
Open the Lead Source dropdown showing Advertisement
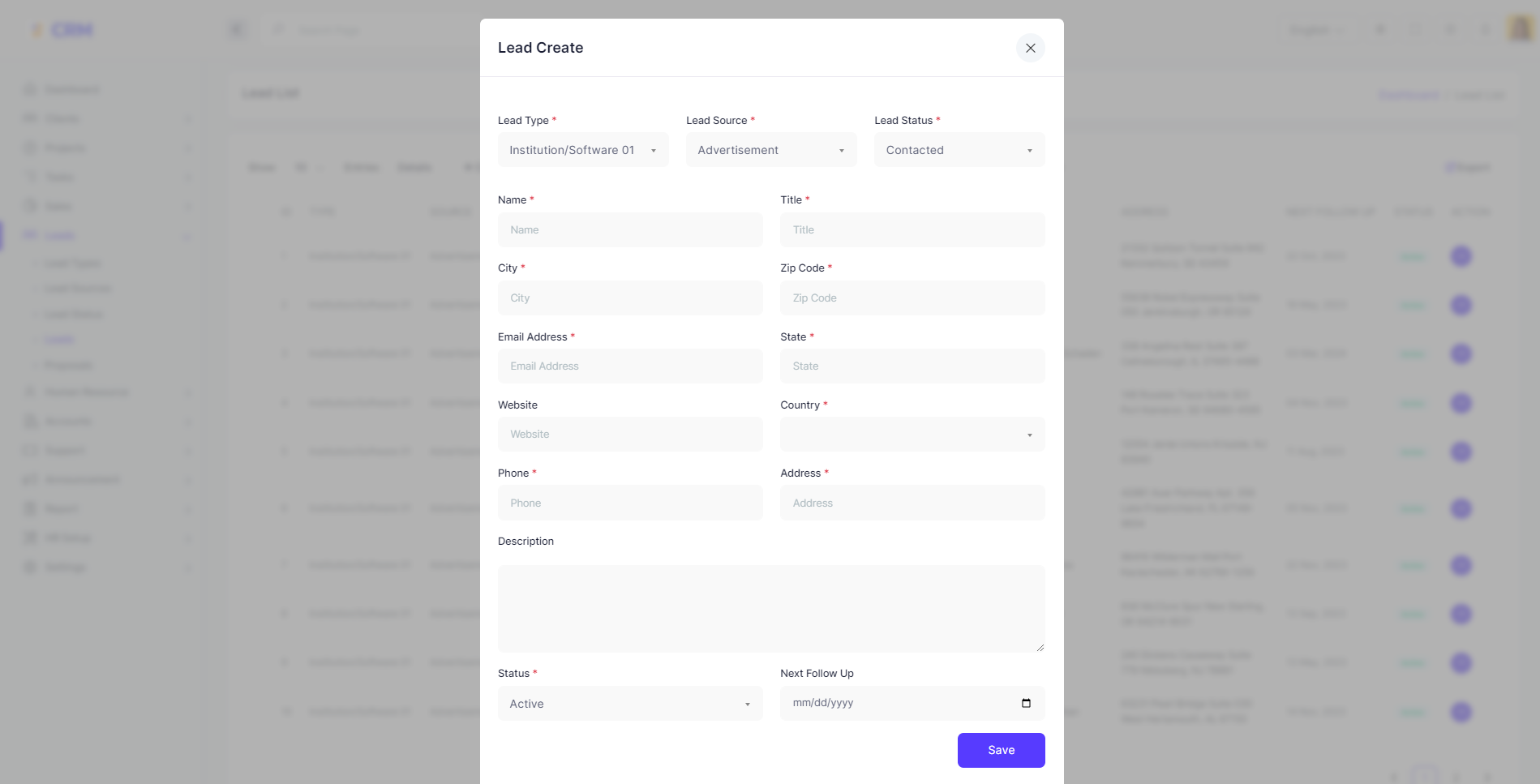coord(770,149)
